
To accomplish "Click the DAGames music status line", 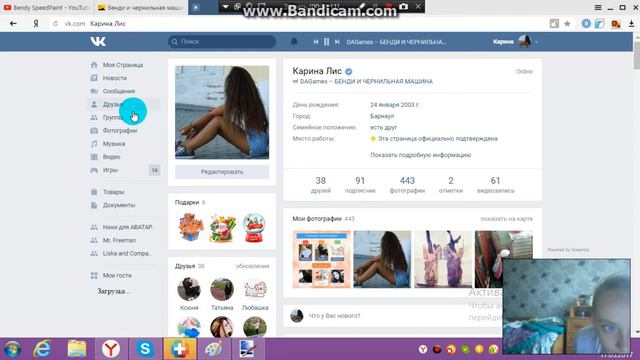I will pos(362,81).
